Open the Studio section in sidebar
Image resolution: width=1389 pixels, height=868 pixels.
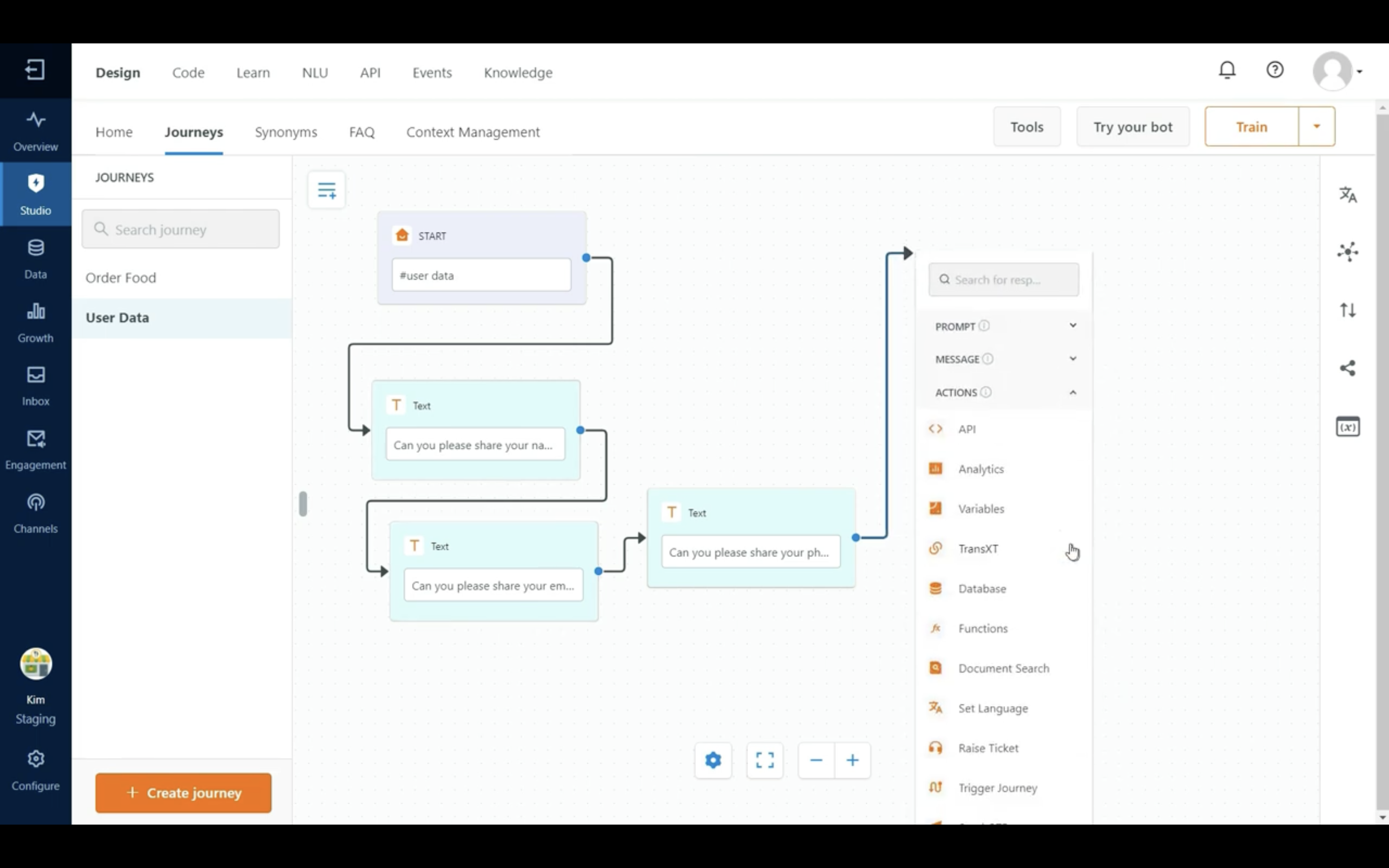[x=36, y=195]
